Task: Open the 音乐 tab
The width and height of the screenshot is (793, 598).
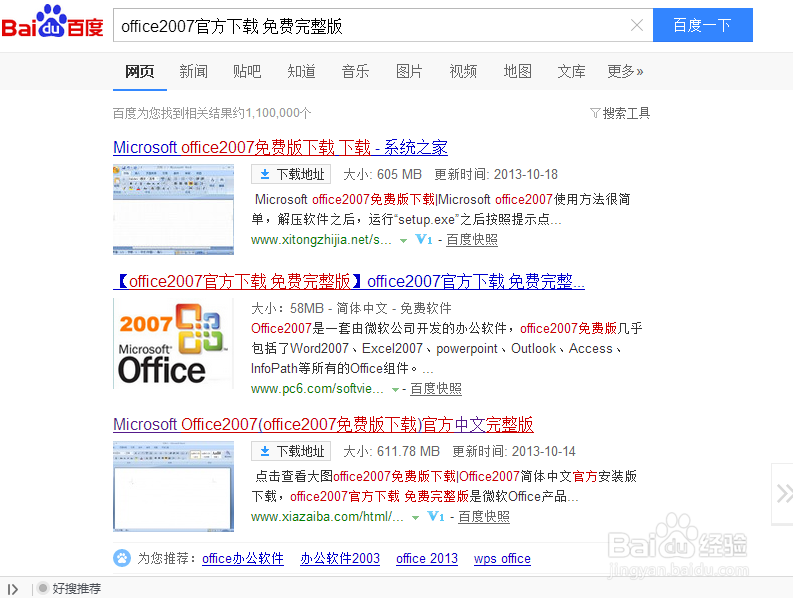Action: tap(356, 71)
